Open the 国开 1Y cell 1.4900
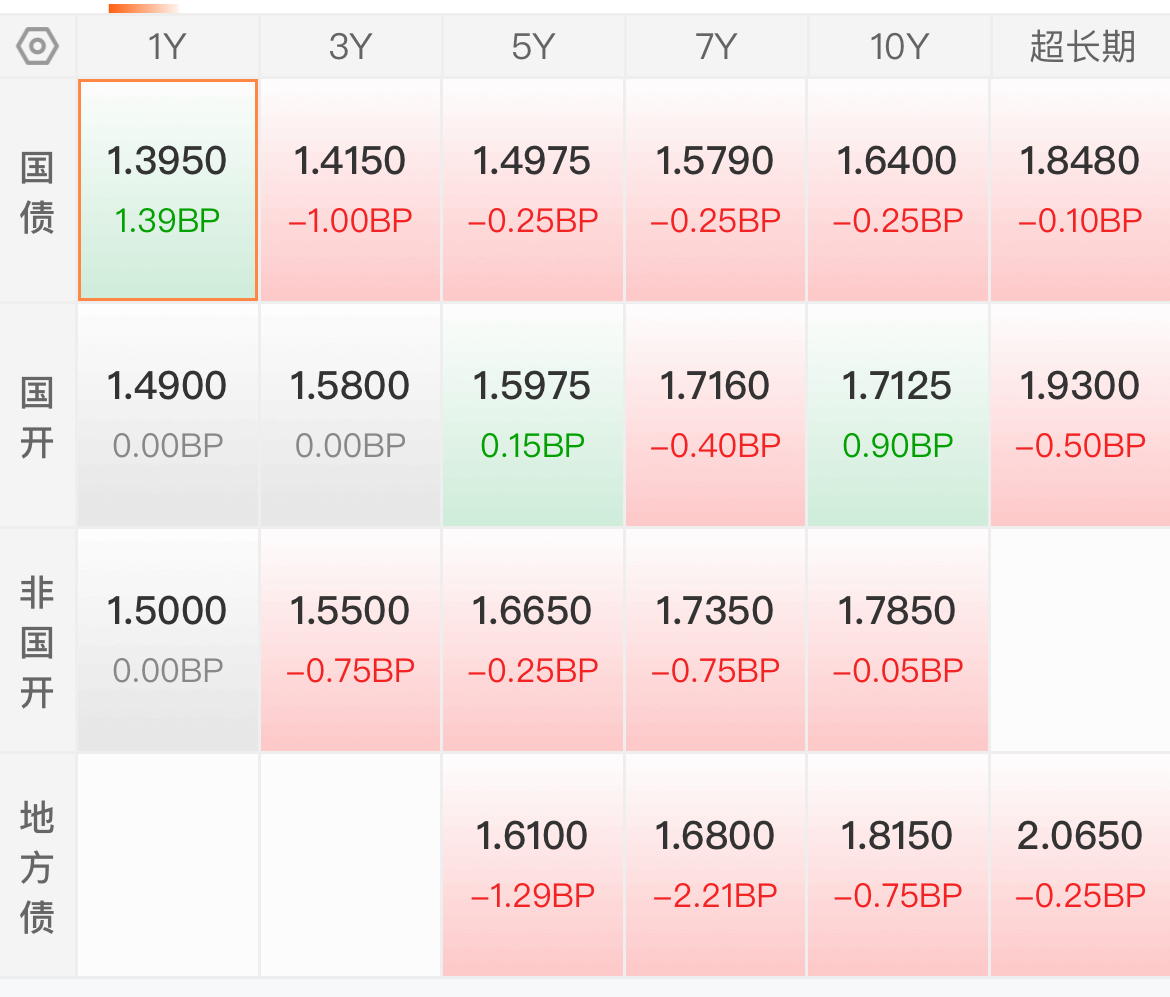Viewport: 1170px width, 997px height. point(168,415)
